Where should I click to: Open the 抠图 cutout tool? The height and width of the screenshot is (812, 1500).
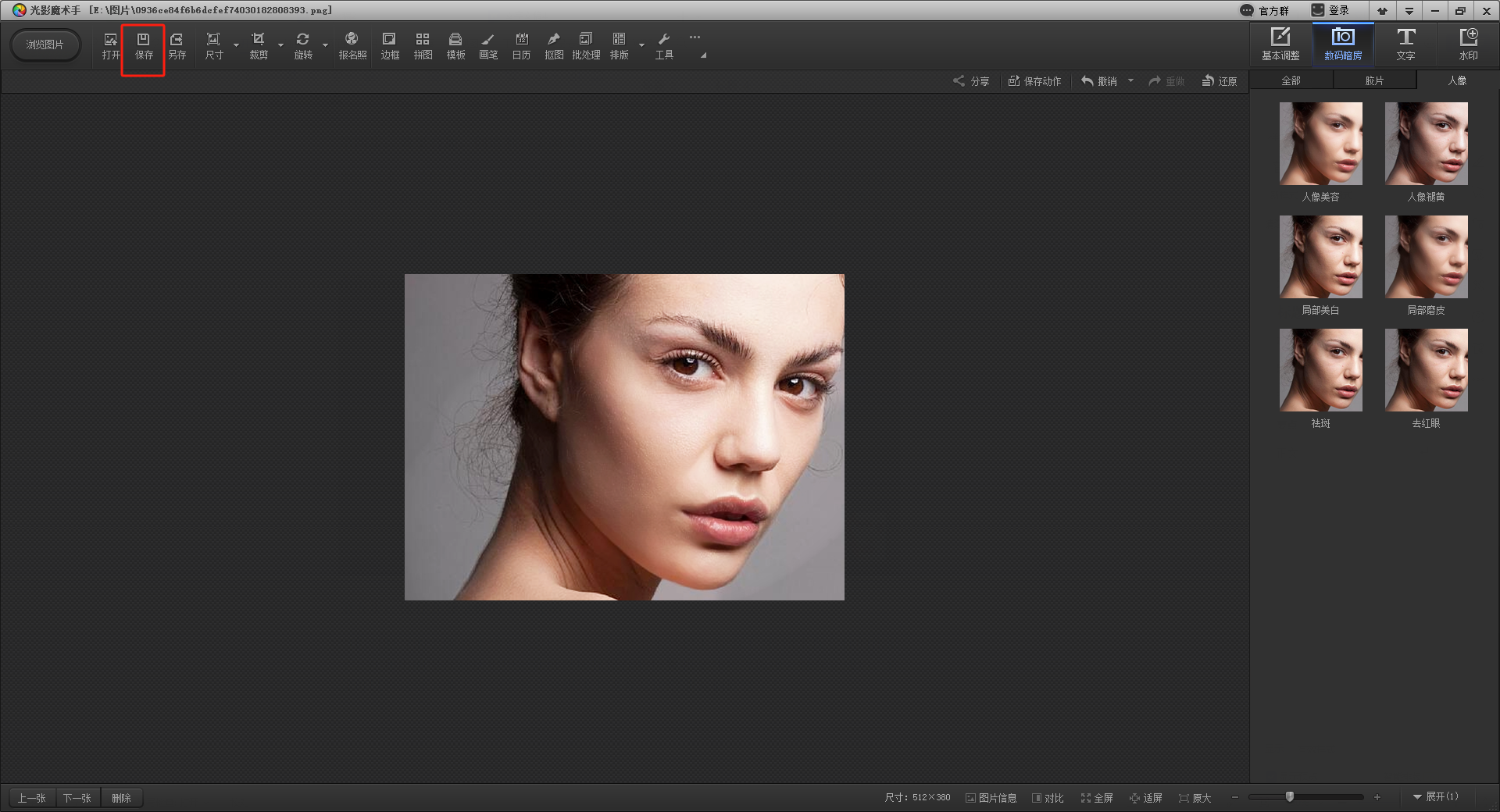[x=554, y=46]
